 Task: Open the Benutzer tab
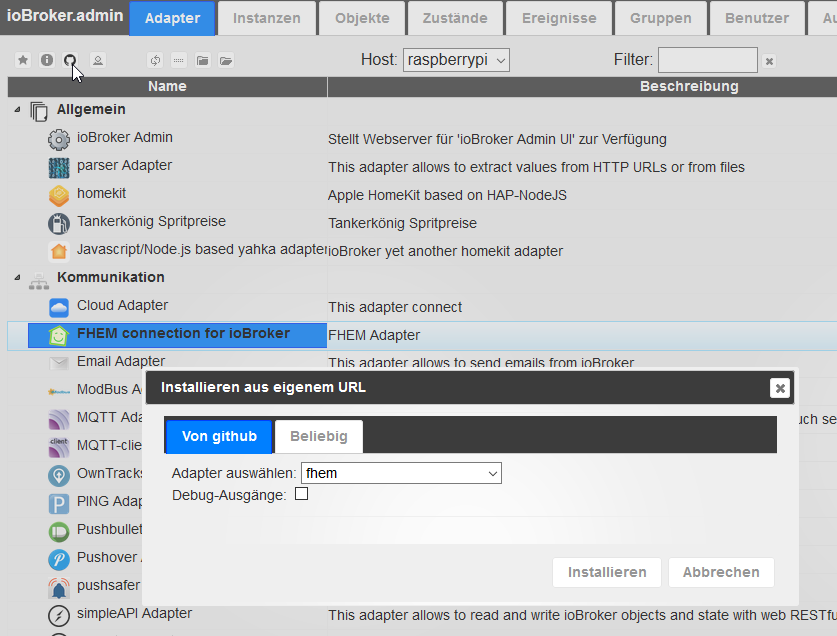756,18
